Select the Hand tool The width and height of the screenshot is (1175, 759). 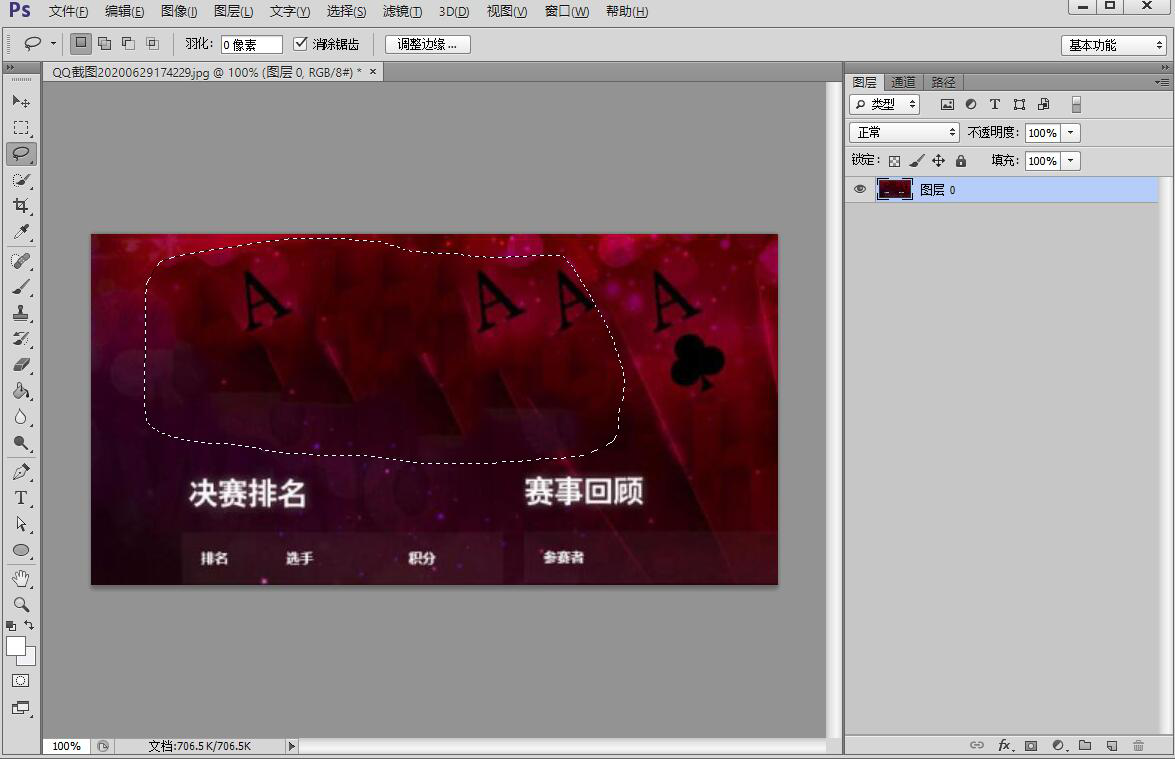(x=21, y=578)
